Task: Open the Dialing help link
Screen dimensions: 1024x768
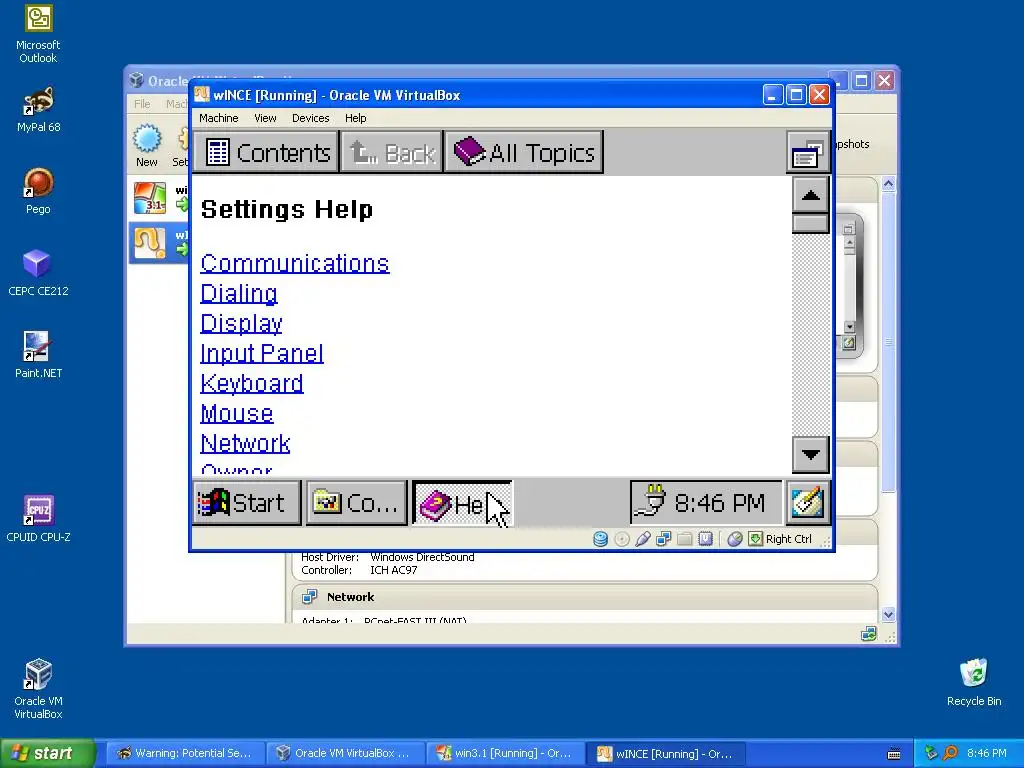Action: coord(238,293)
